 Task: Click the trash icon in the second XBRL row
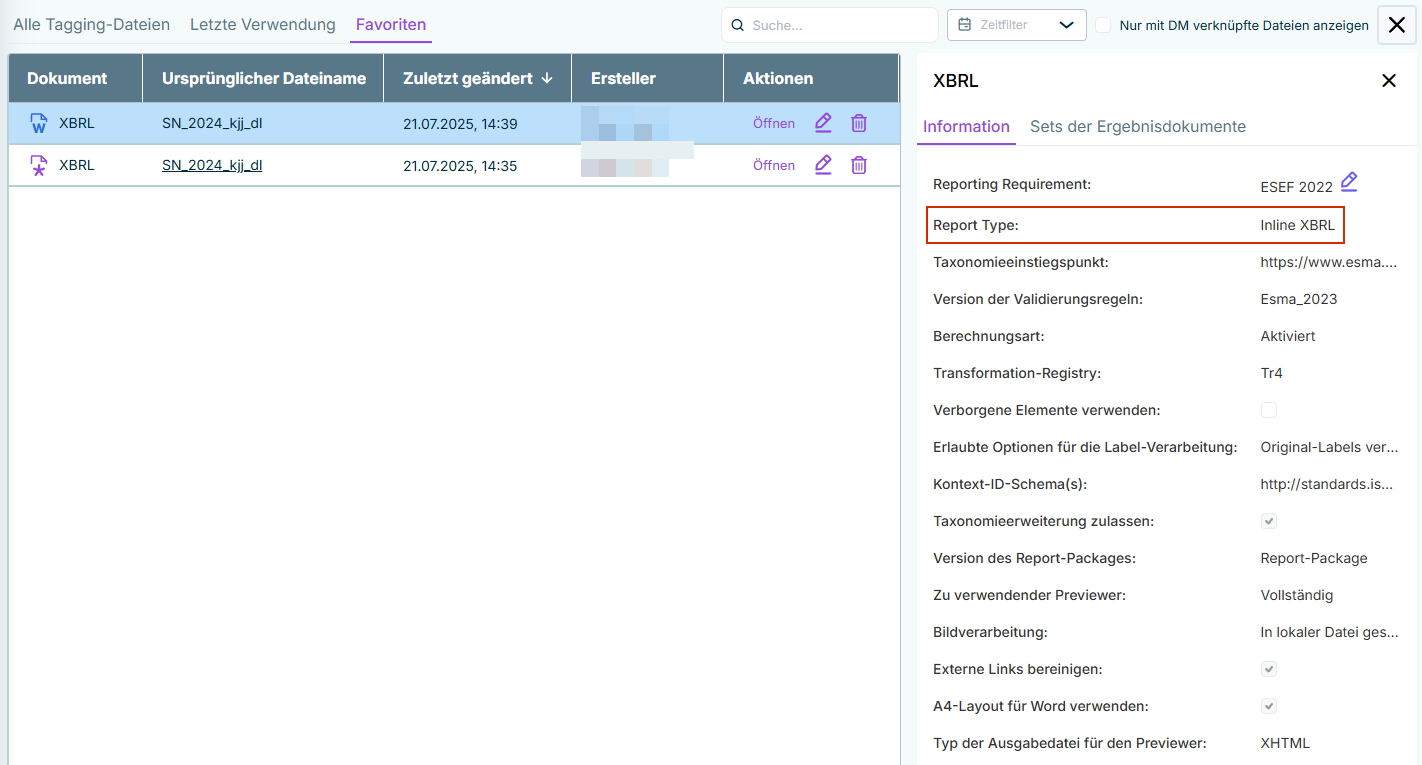click(x=859, y=165)
